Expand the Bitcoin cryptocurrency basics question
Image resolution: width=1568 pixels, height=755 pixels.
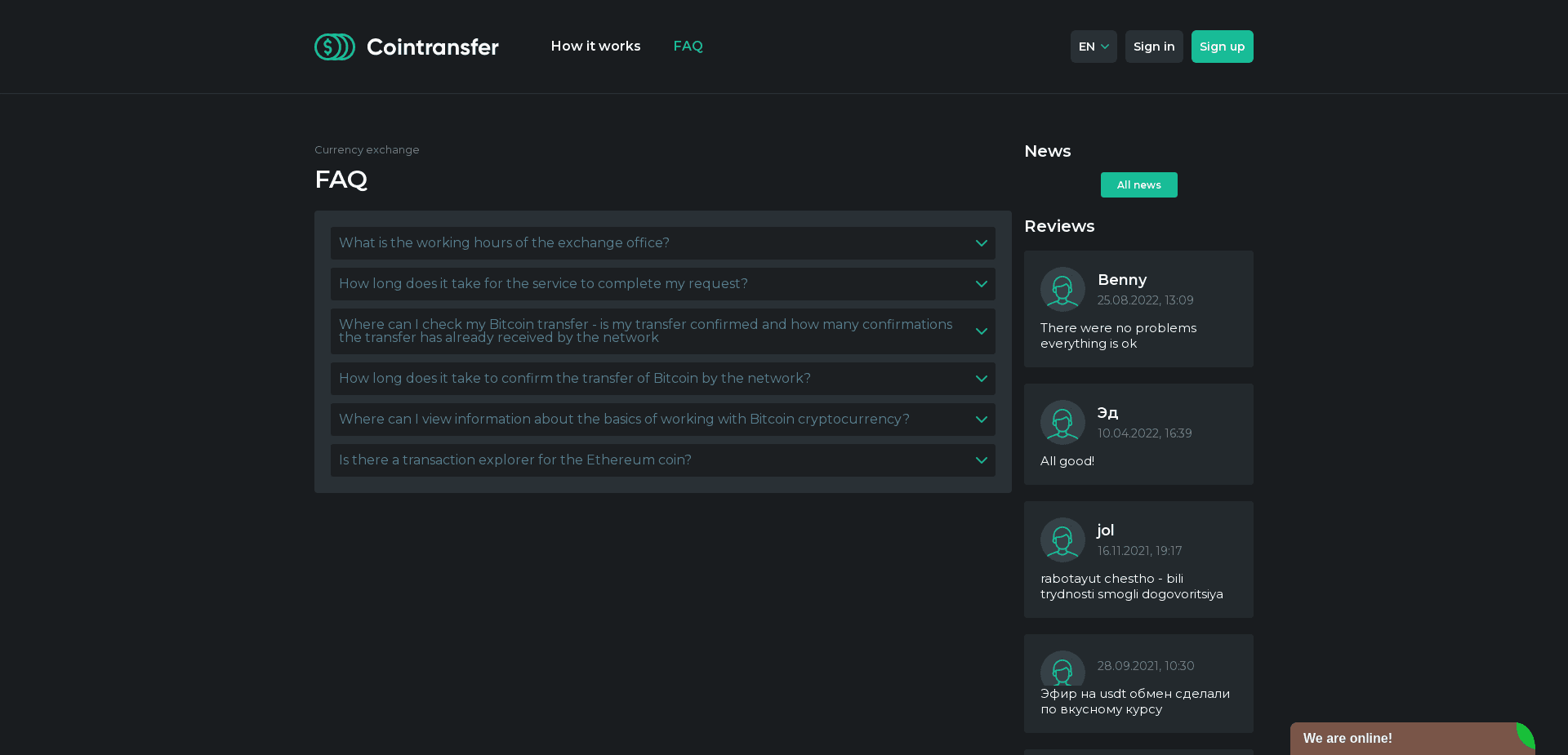tap(662, 419)
